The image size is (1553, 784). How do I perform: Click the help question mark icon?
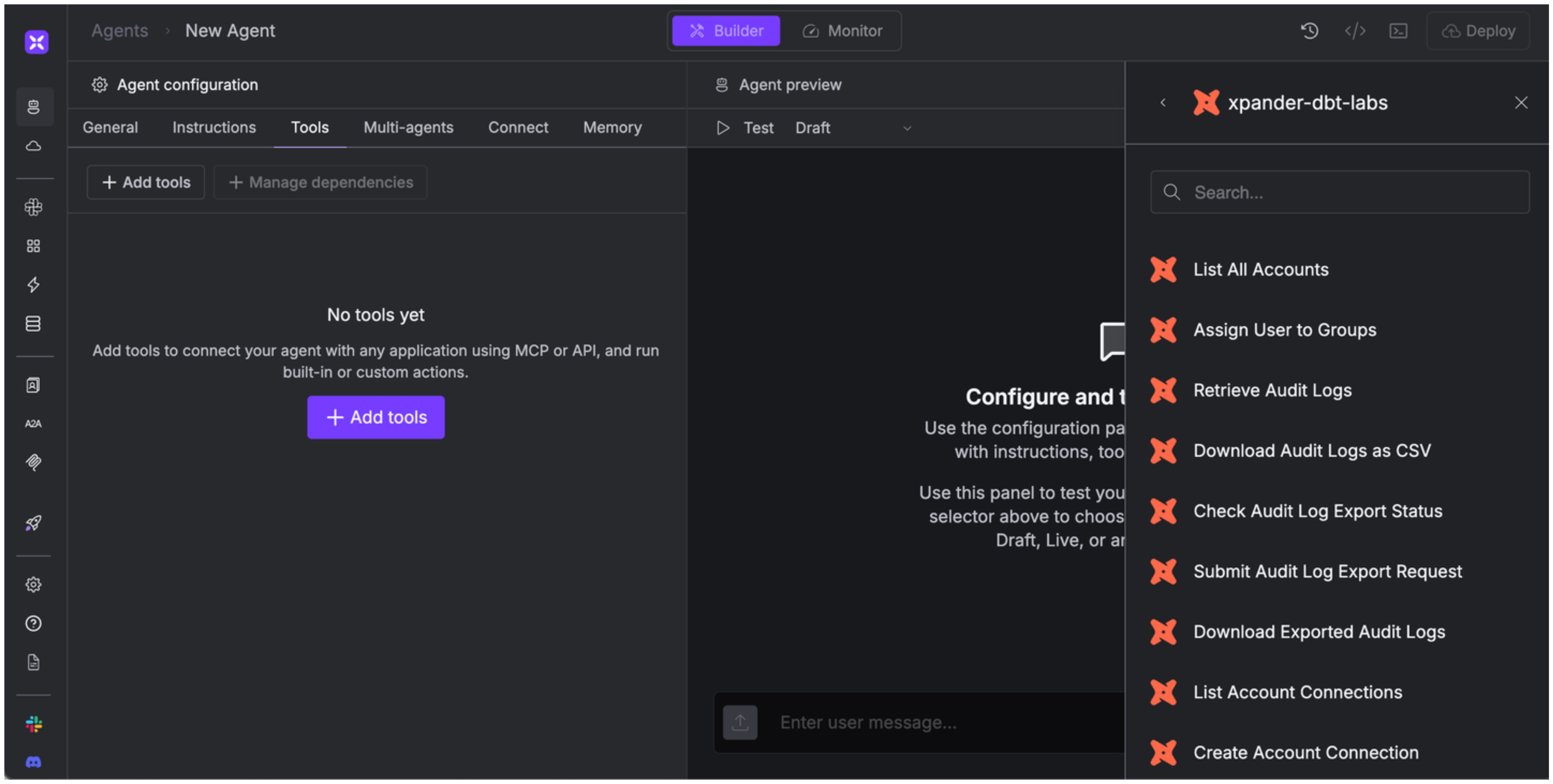(34, 623)
